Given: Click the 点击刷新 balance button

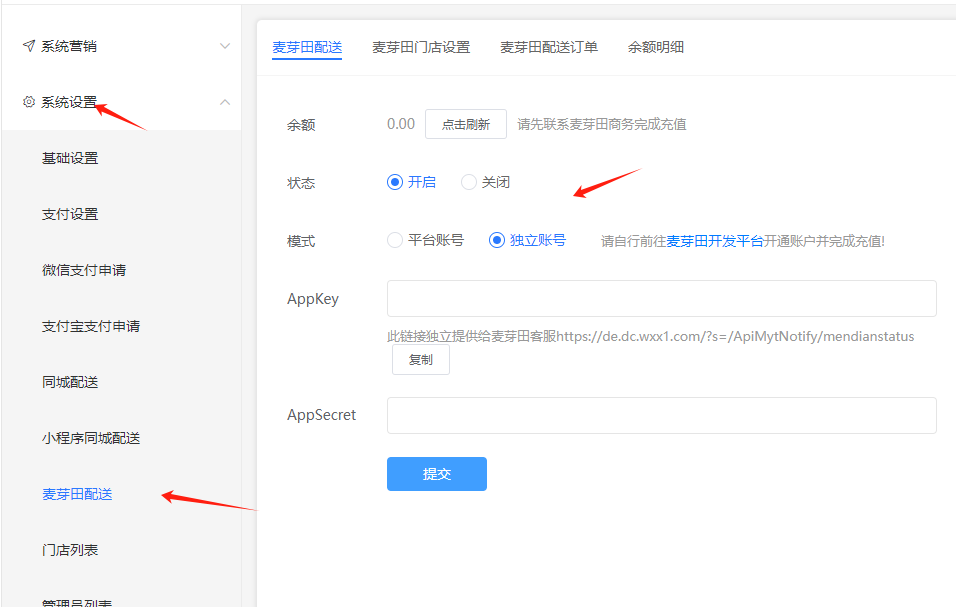Looking at the screenshot, I should (466, 124).
